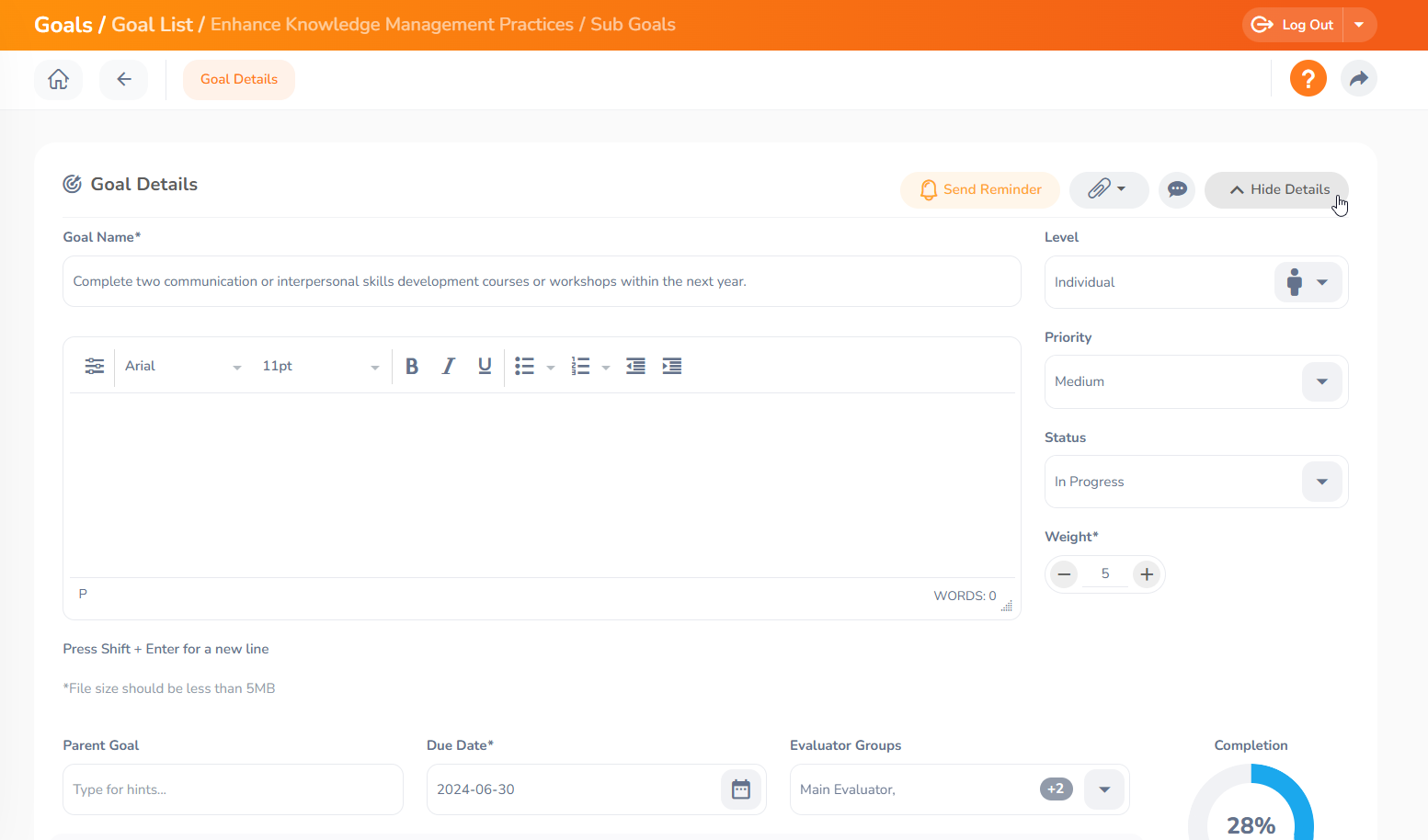The width and height of the screenshot is (1428, 840).
Task: Open the Goal List breadcrumb
Action: [x=152, y=25]
